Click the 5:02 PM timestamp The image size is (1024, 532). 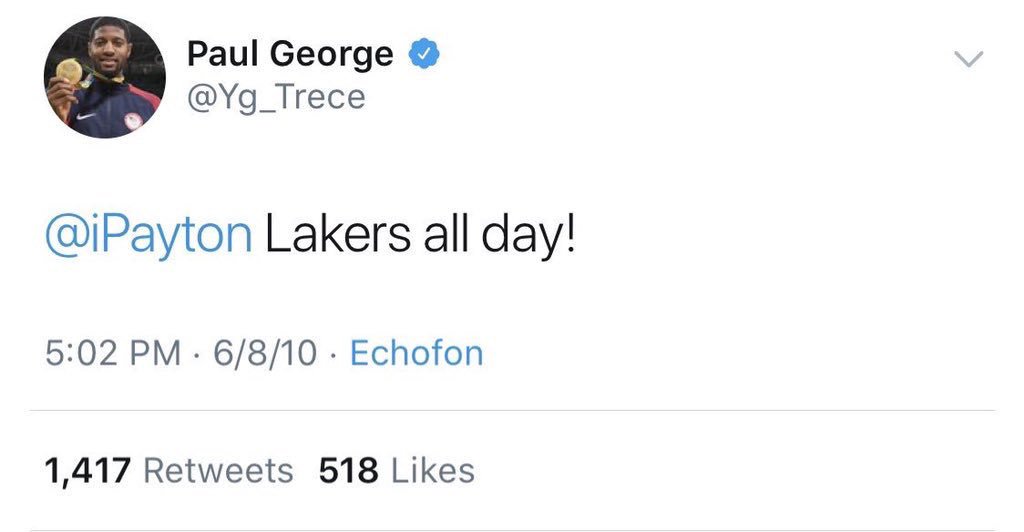(114, 353)
